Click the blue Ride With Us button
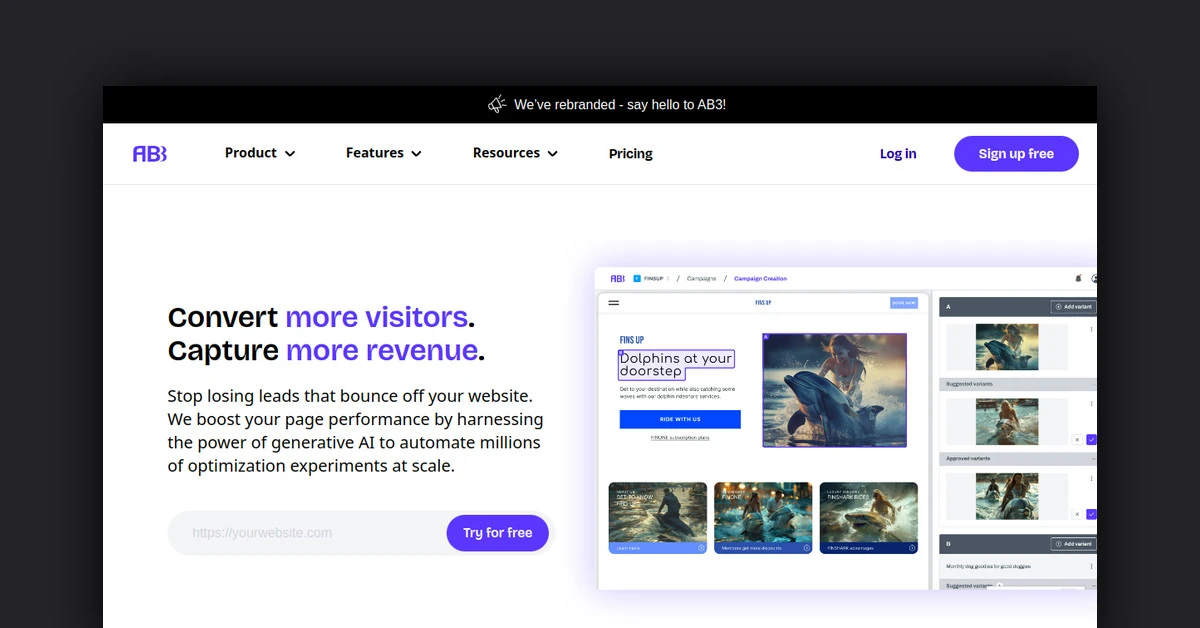This screenshot has width=1200, height=628. (x=680, y=419)
